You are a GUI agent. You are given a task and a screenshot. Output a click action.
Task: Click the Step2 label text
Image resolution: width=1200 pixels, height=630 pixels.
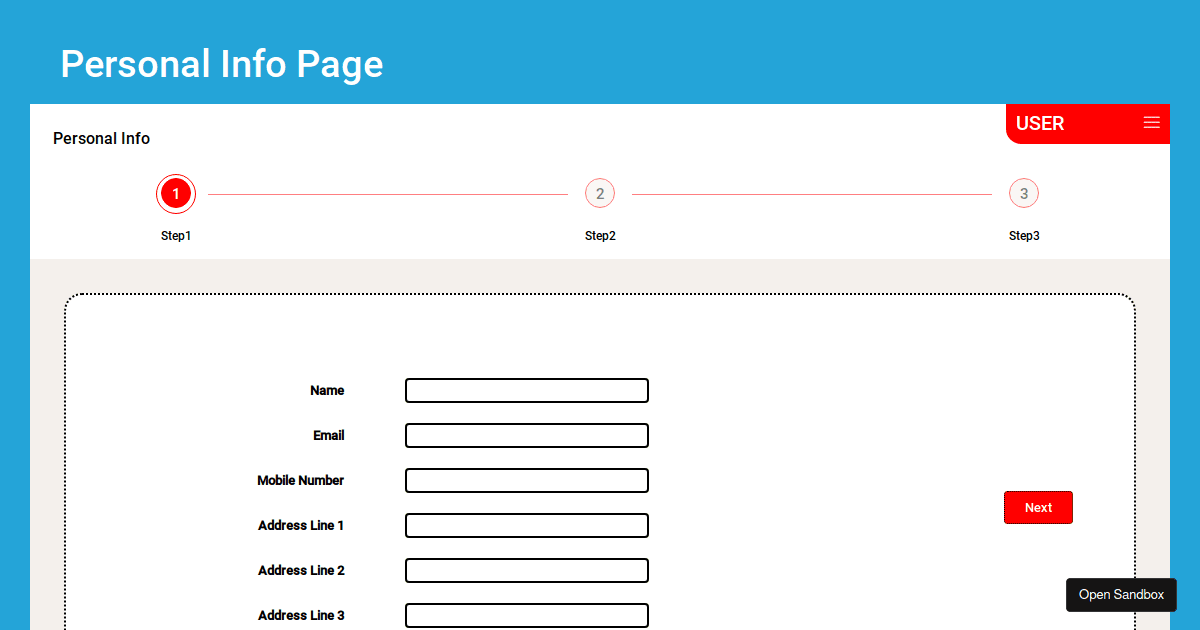point(600,236)
